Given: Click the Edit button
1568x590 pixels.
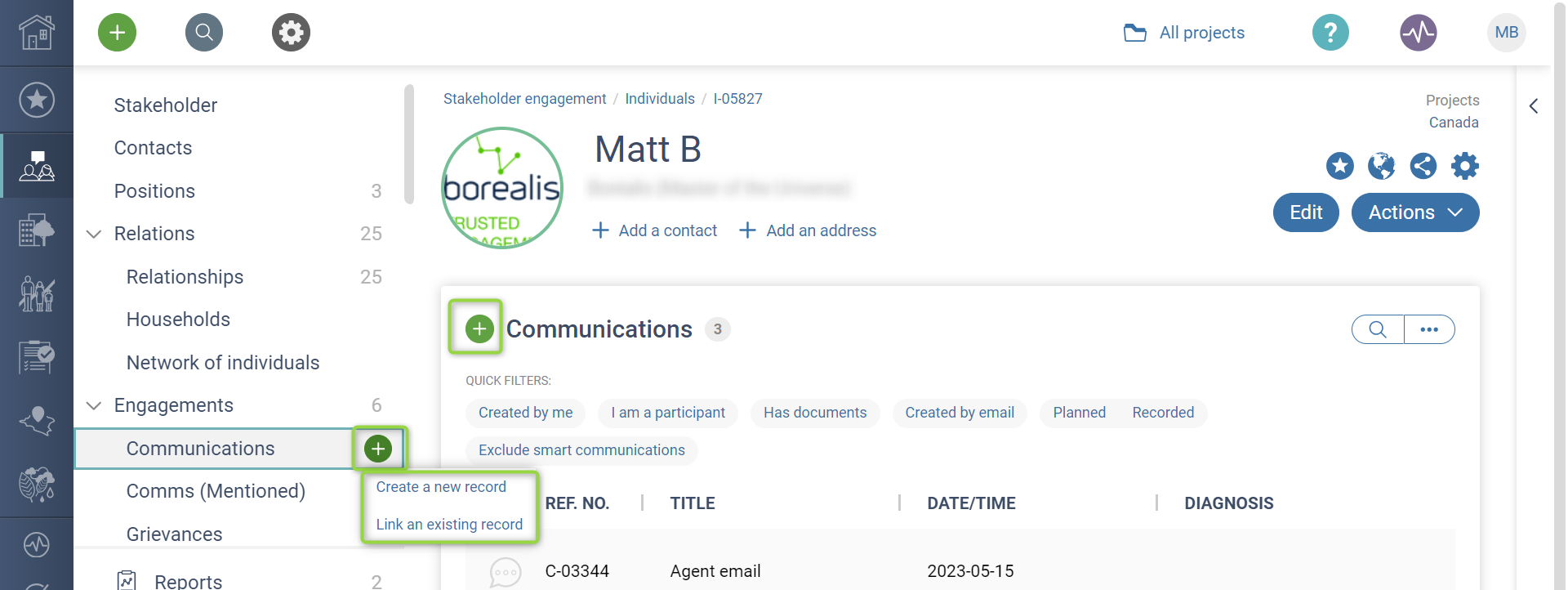Looking at the screenshot, I should coord(1306,212).
